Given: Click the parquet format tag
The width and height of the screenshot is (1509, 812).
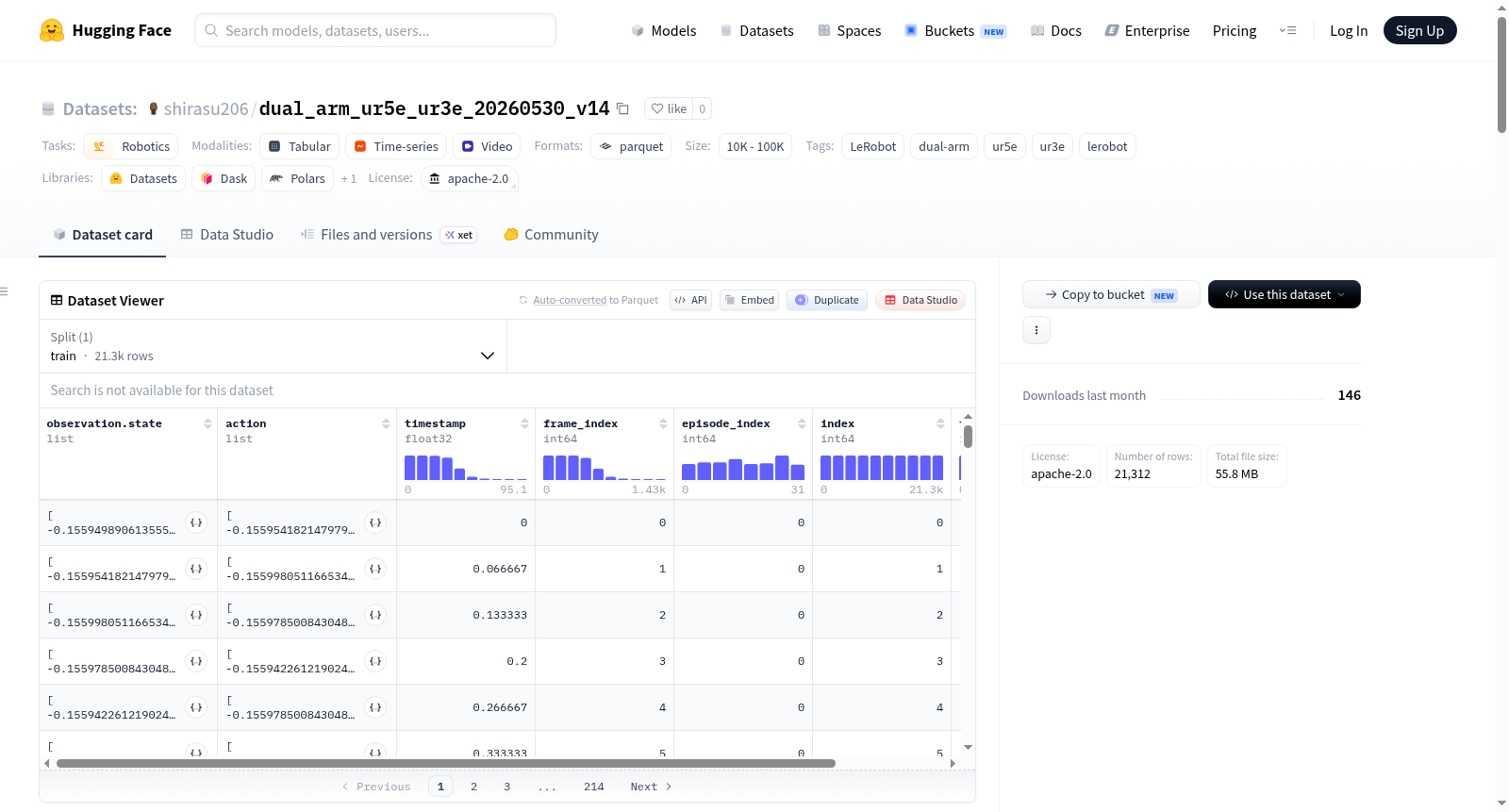Looking at the screenshot, I should [631, 146].
